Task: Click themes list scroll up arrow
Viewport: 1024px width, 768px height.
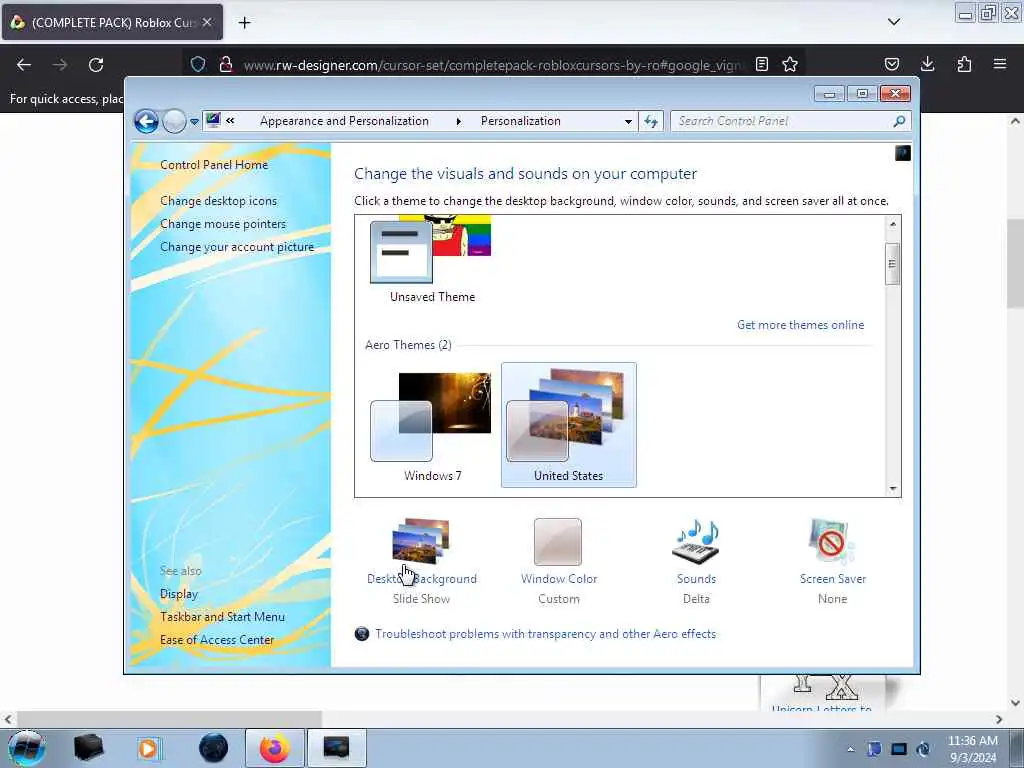Action: point(893,224)
